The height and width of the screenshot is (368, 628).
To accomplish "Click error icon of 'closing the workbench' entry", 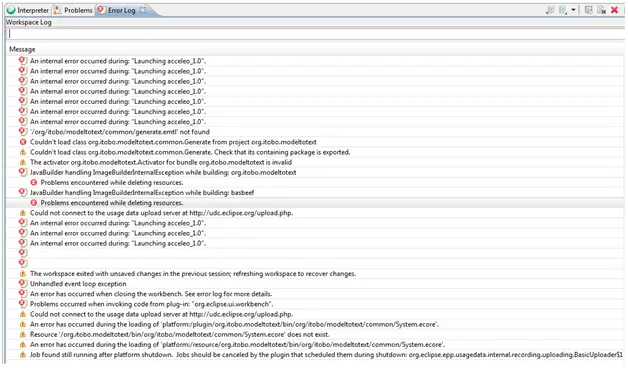I will (x=23, y=294).
